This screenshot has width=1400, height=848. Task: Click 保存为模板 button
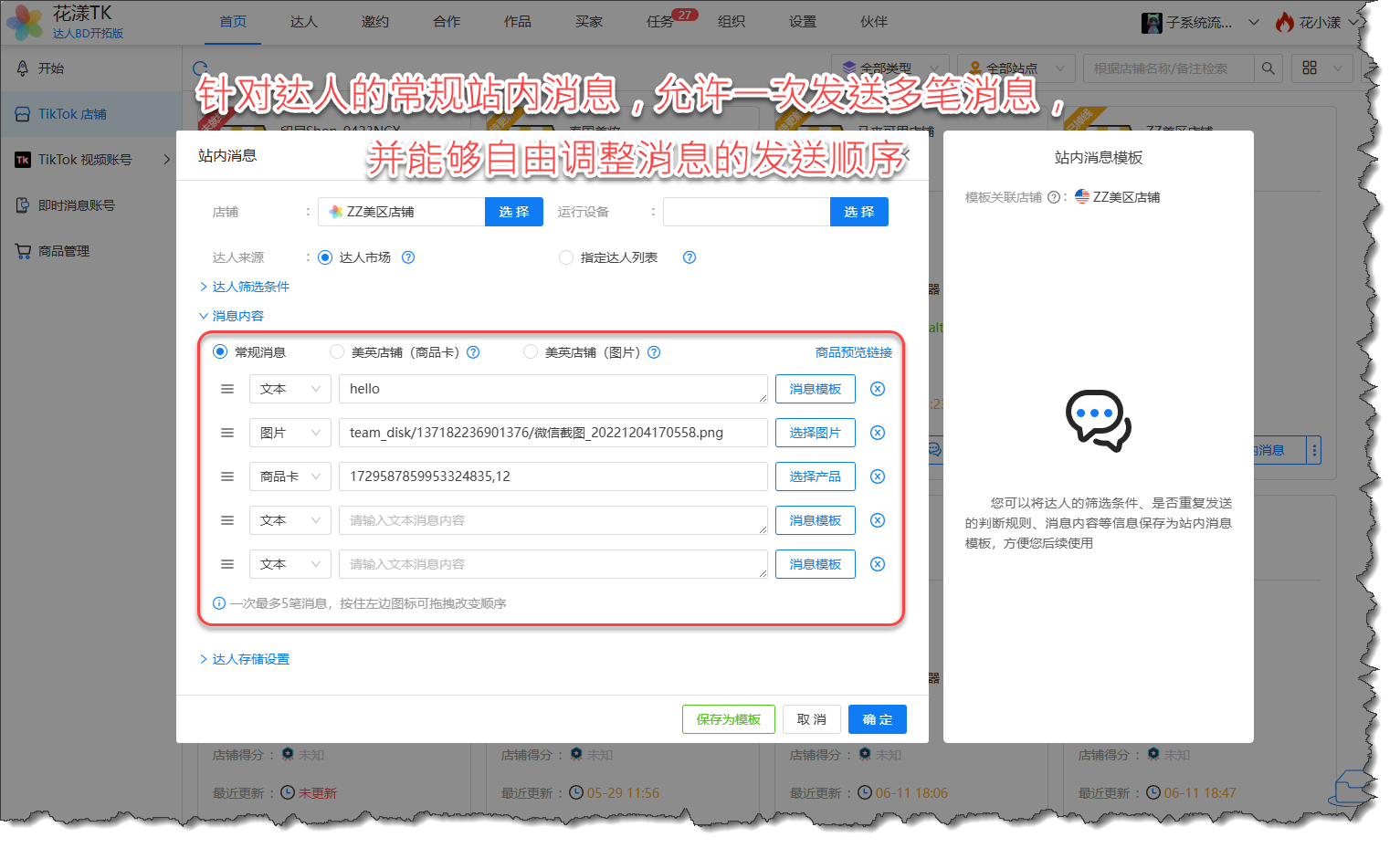pos(728,719)
